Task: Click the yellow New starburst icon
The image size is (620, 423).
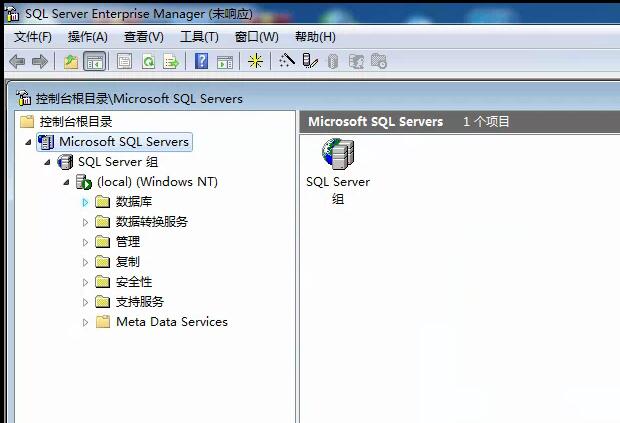Action: coord(255,61)
